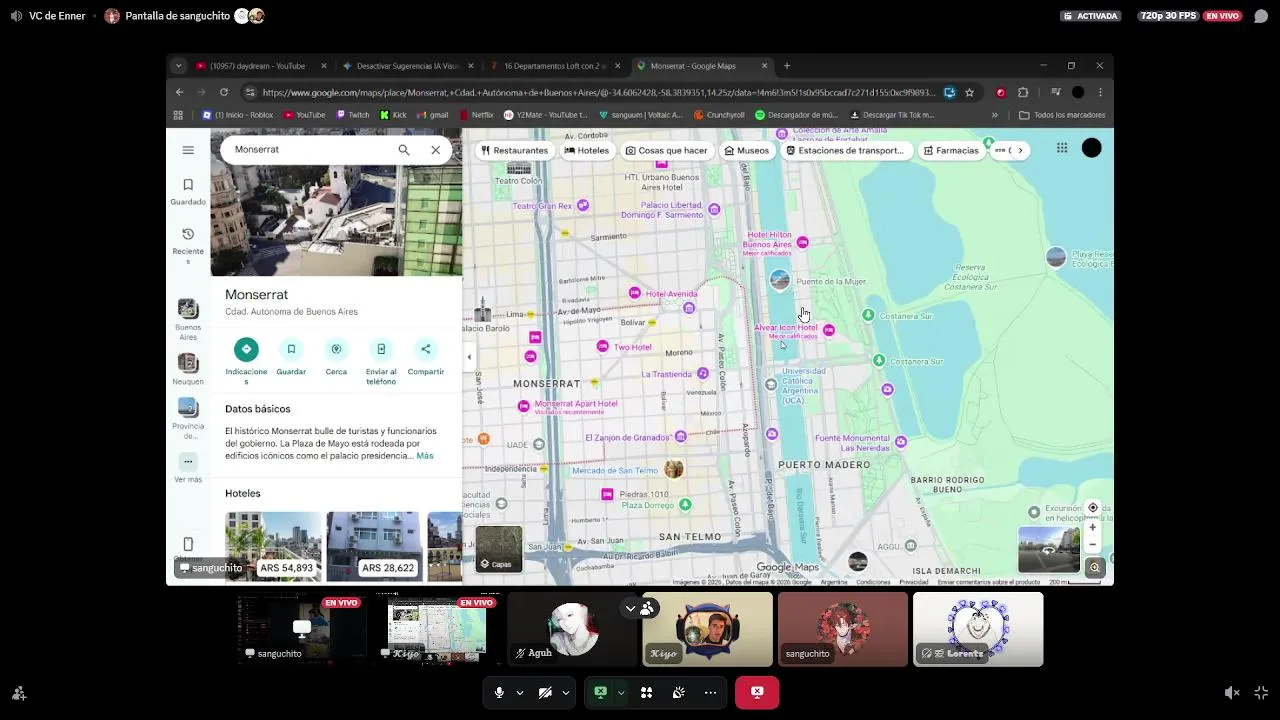The image size is (1280, 720).
Task: Filter map by Restaurantes chip
Action: (514, 151)
